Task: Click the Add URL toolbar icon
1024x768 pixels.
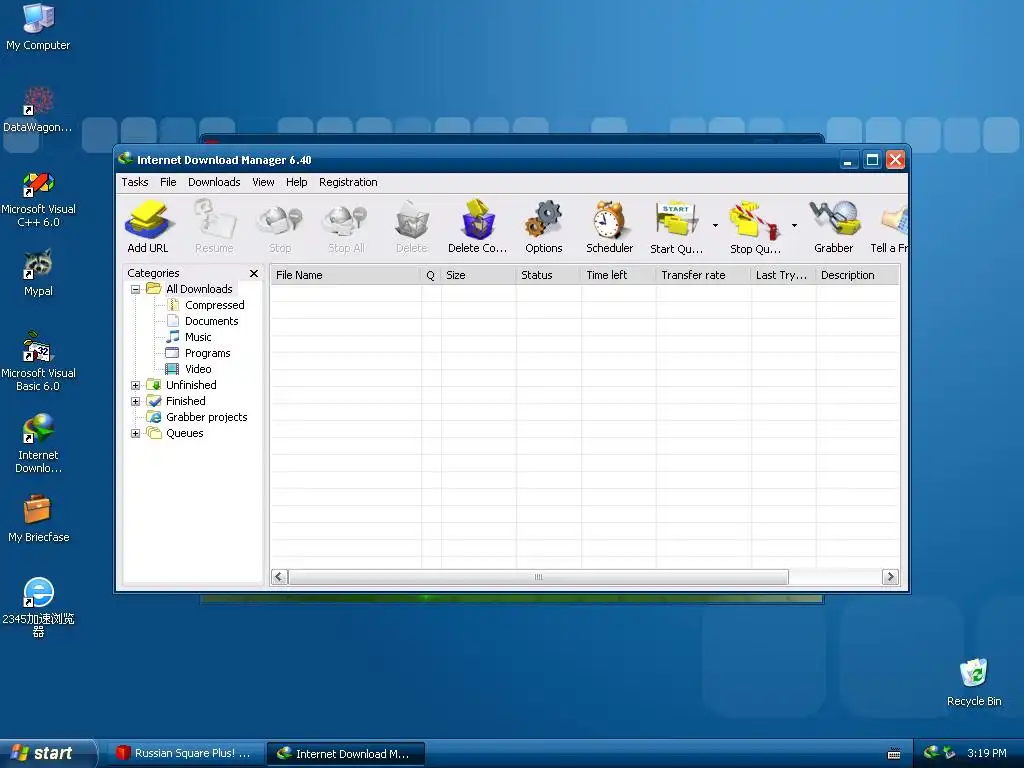Action: coord(148,226)
